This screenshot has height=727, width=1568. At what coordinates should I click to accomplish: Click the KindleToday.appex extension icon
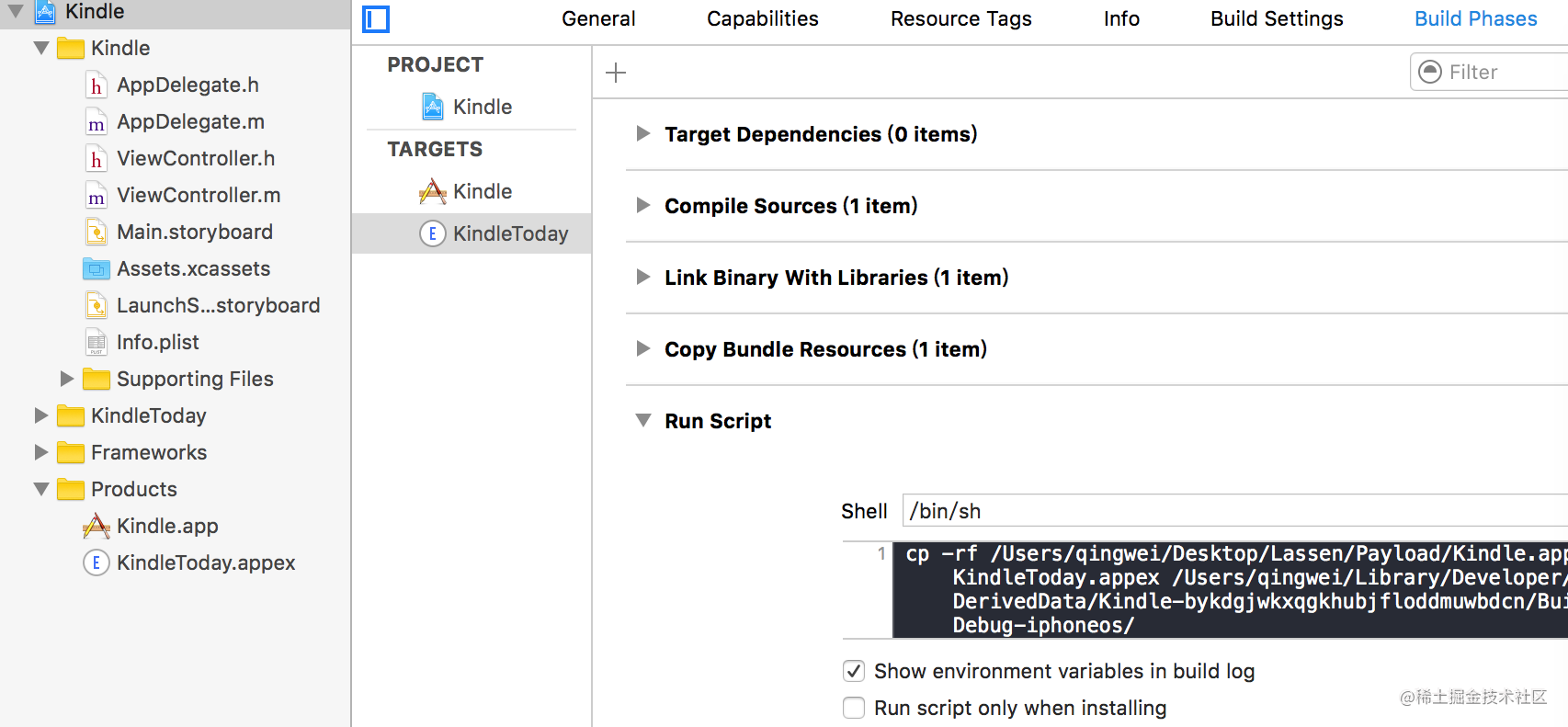97,562
